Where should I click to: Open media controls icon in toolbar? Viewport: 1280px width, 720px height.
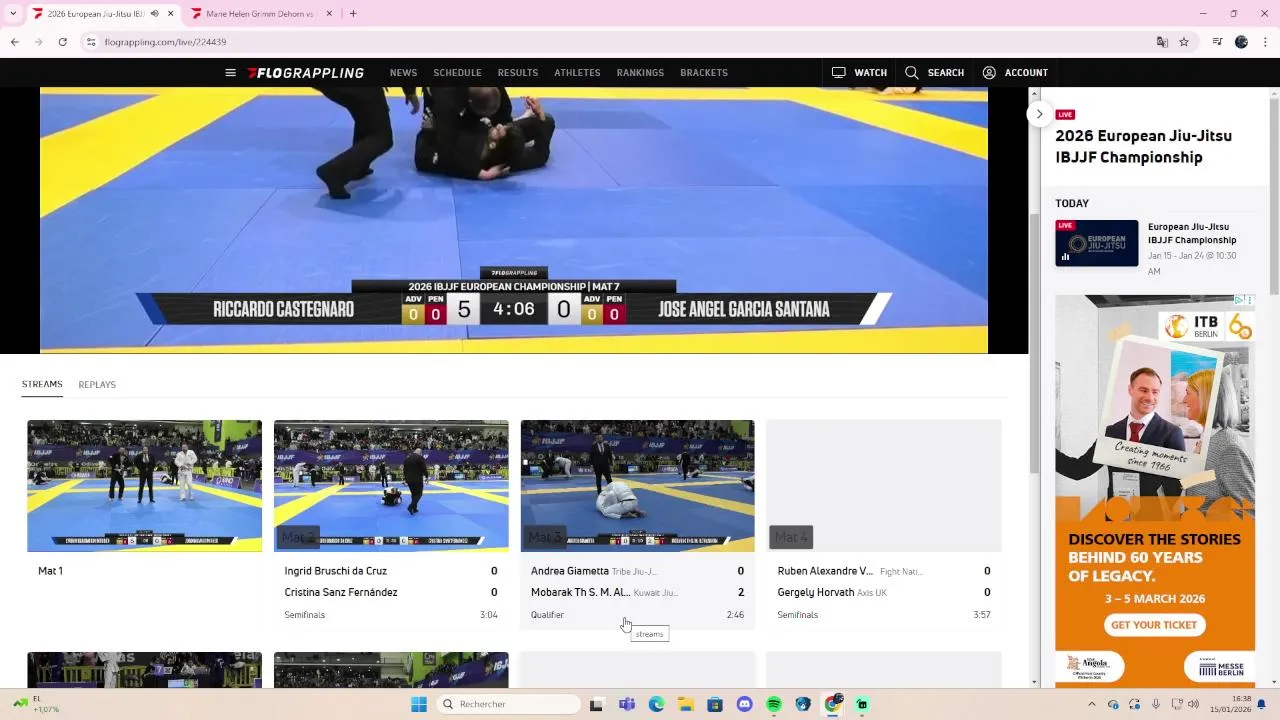tap(1217, 42)
